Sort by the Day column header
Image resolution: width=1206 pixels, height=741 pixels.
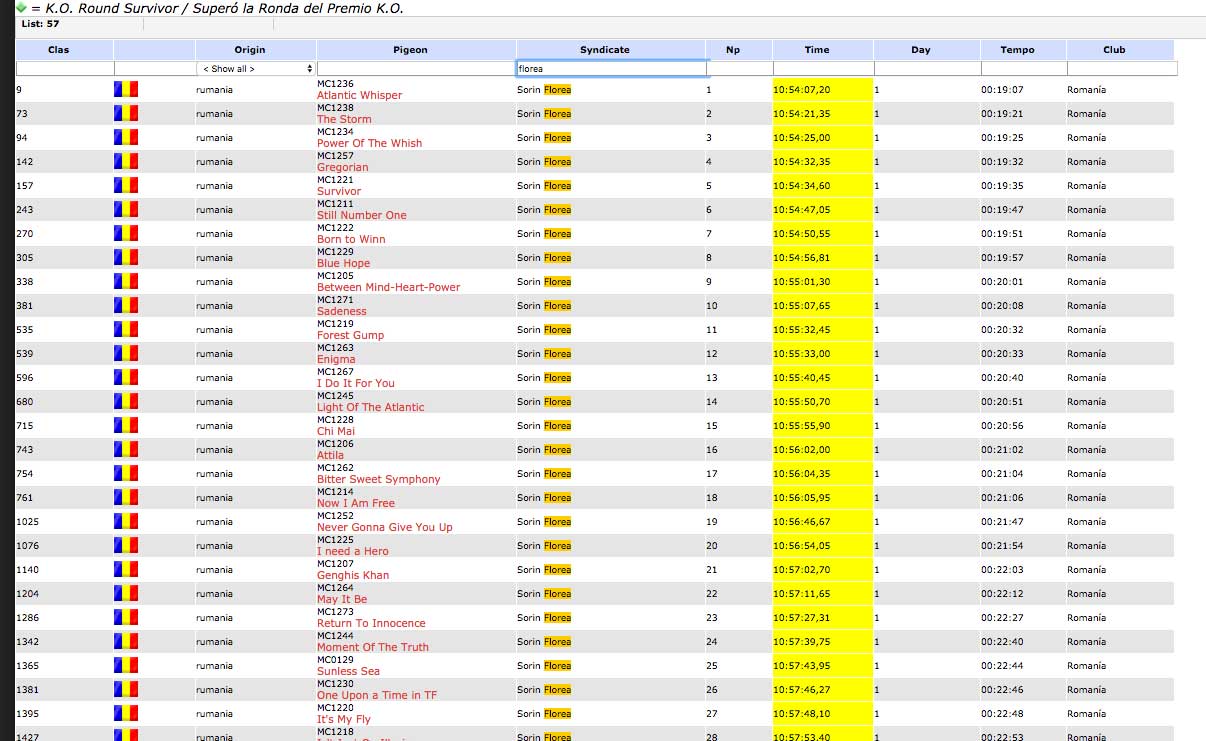point(921,49)
